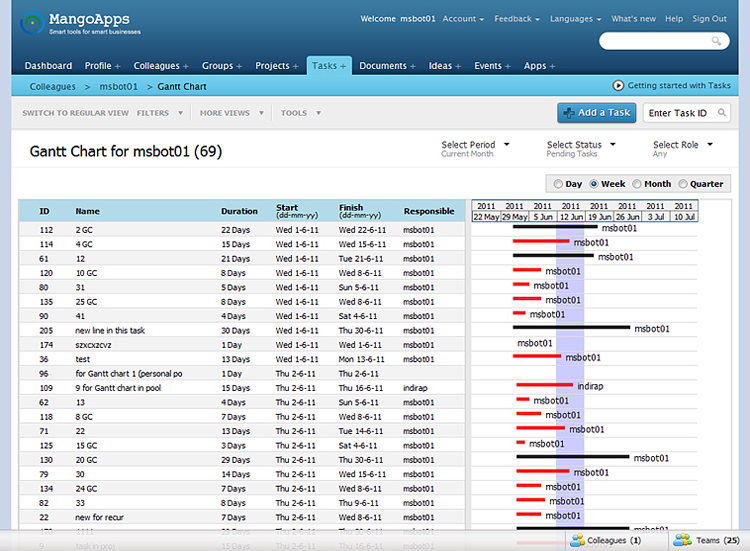This screenshot has width=750, height=551.
Task: Select the Quarter view radio button
Action: tap(683, 184)
